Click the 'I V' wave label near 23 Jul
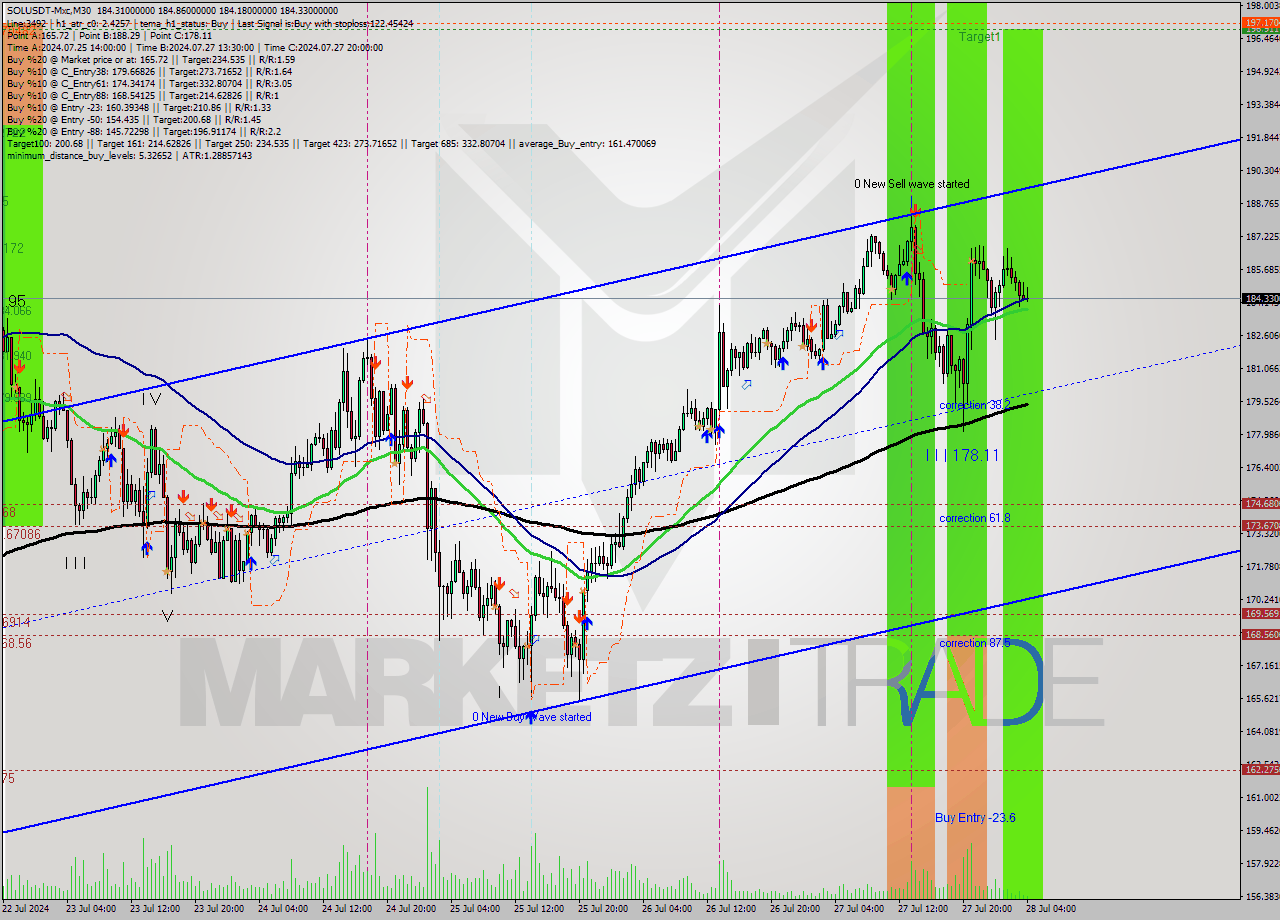This screenshot has height=920, width=1280. point(151,397)
